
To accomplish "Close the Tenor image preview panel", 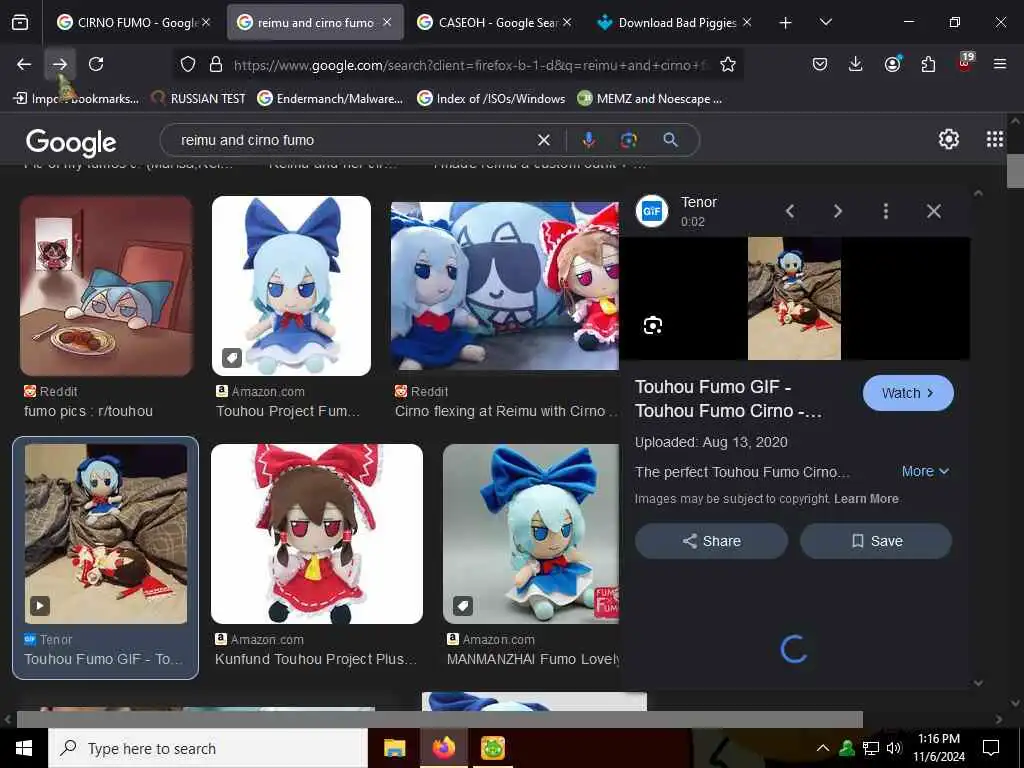I will pyautogui.click(x=934, y=211).
